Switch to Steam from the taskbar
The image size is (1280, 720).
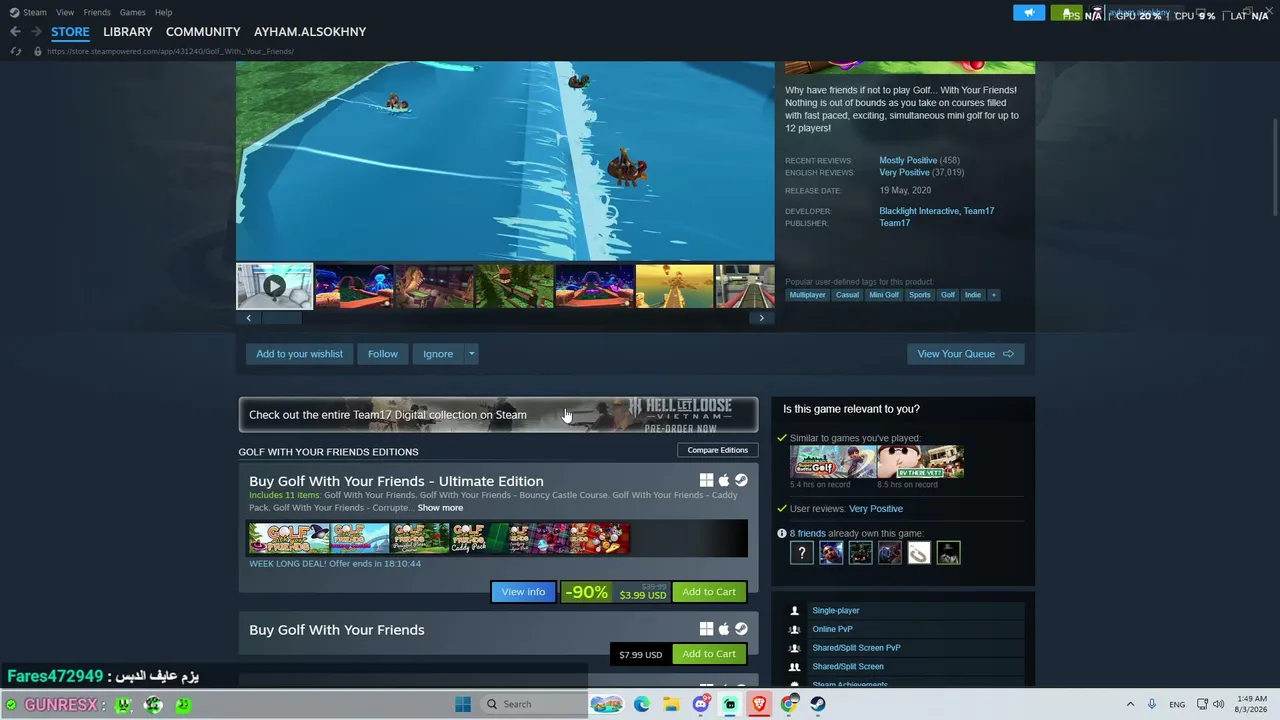click(x=818, y=704)
